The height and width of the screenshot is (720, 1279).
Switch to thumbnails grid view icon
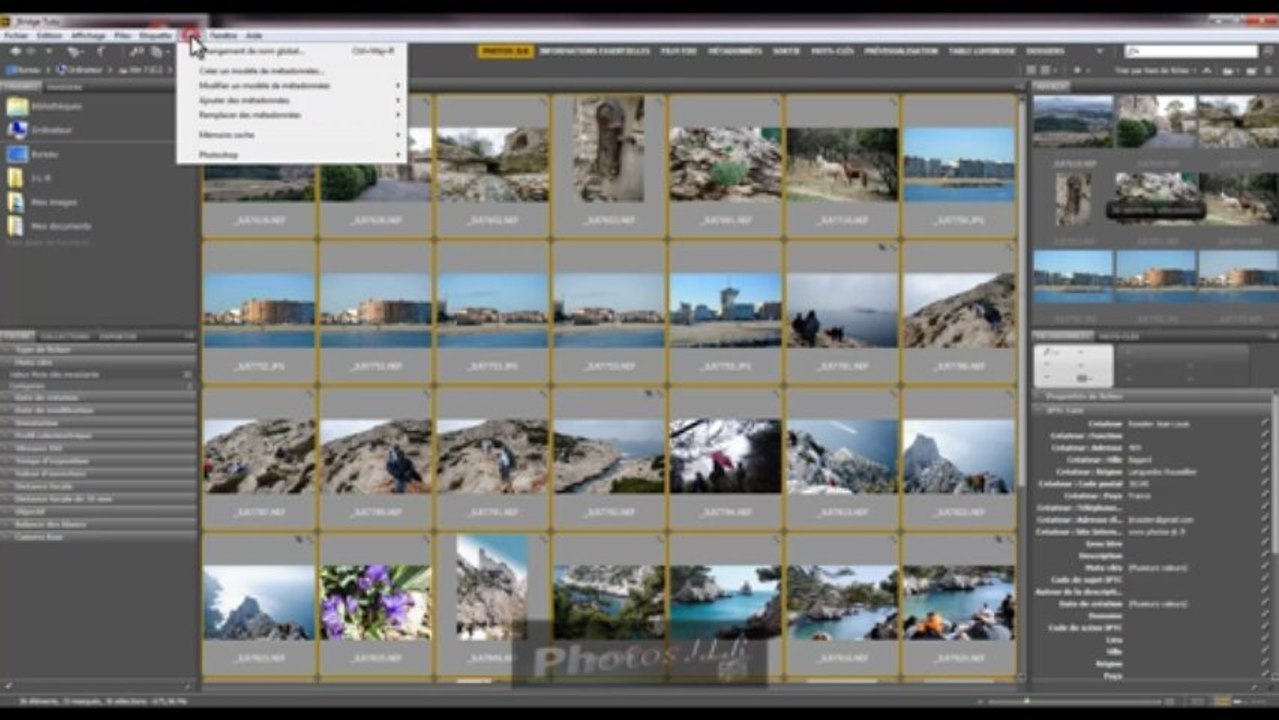coord(1222,702)
